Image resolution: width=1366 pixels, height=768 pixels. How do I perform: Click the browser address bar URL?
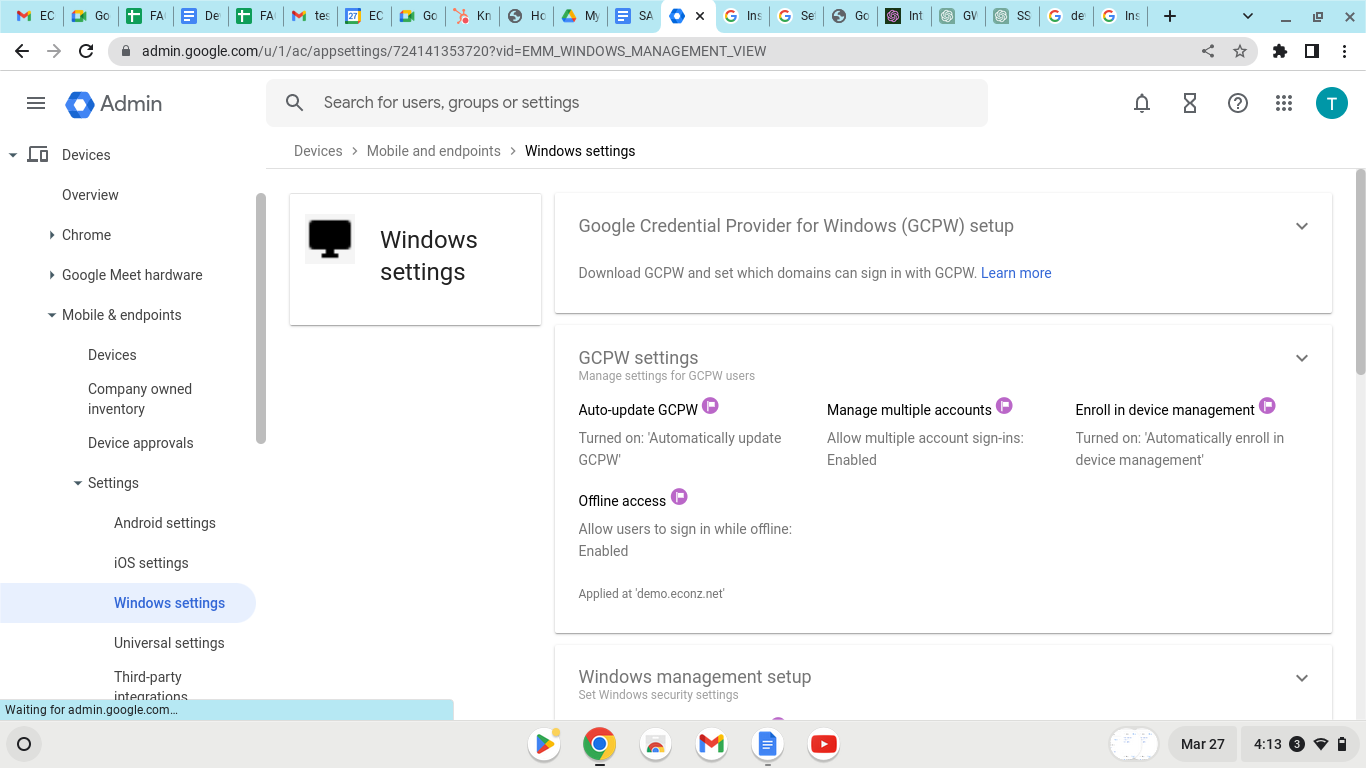point(454,51)
